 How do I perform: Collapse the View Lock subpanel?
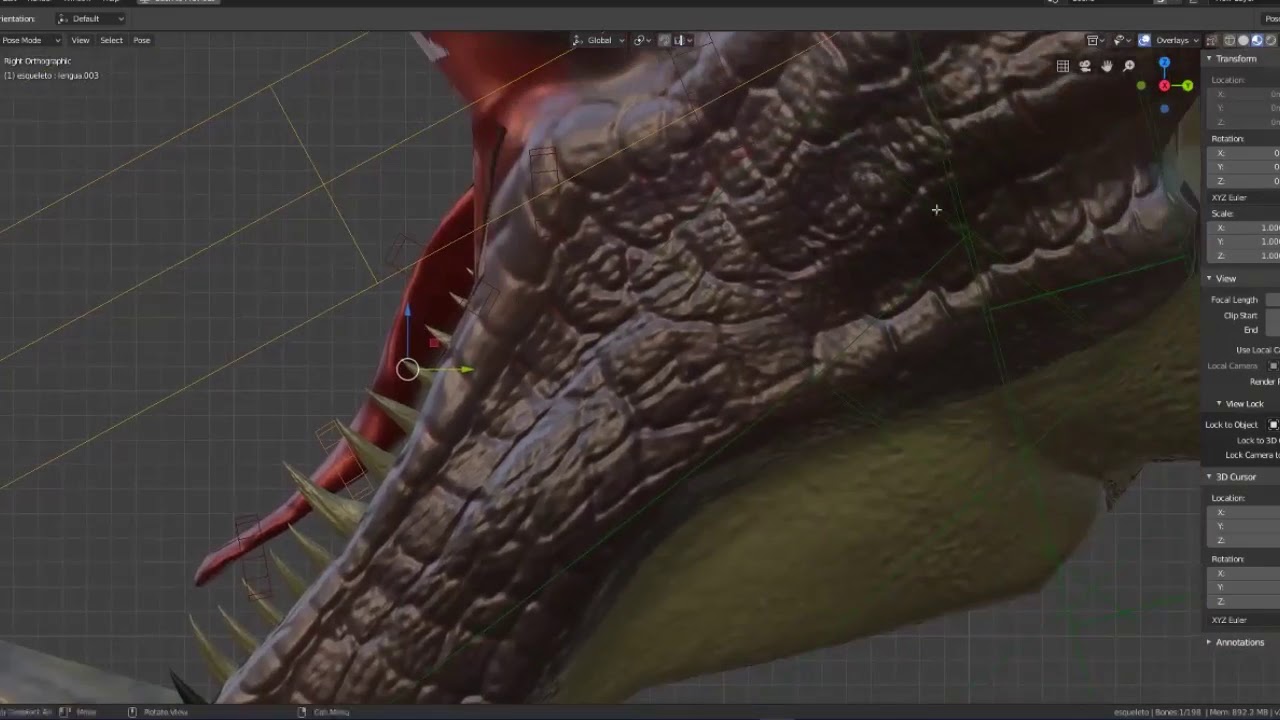click(x=1219, y=404)
